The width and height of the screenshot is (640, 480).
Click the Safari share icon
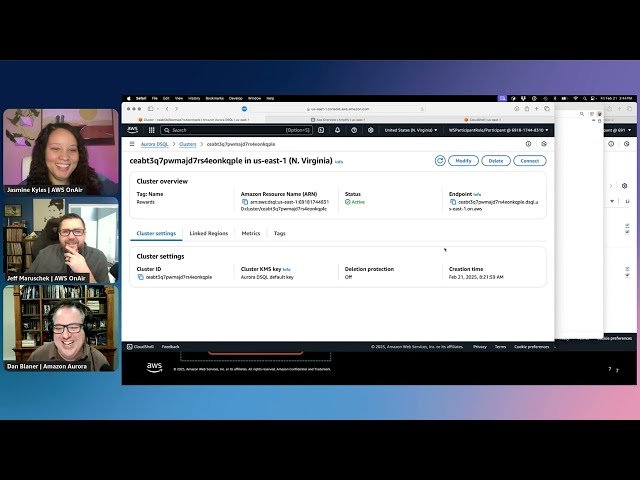(527, 109)
